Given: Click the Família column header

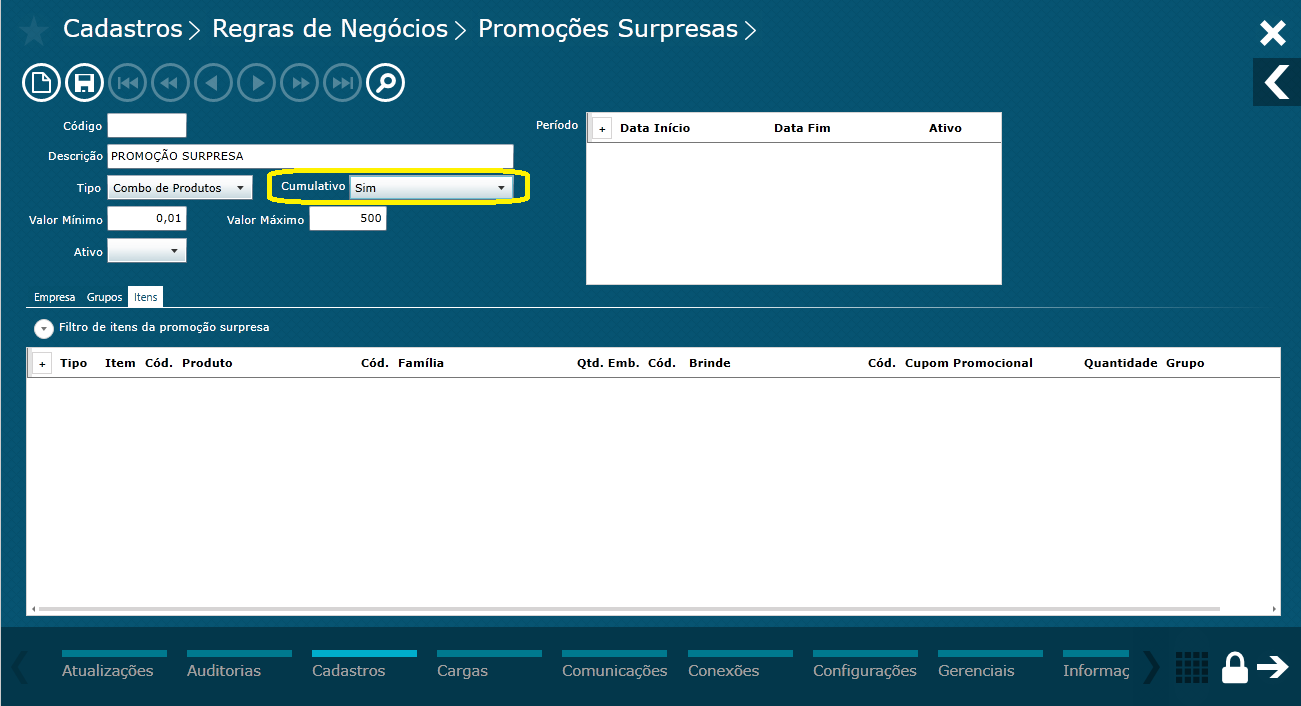Looking at the screenshot, I should [x=421, y=363].
